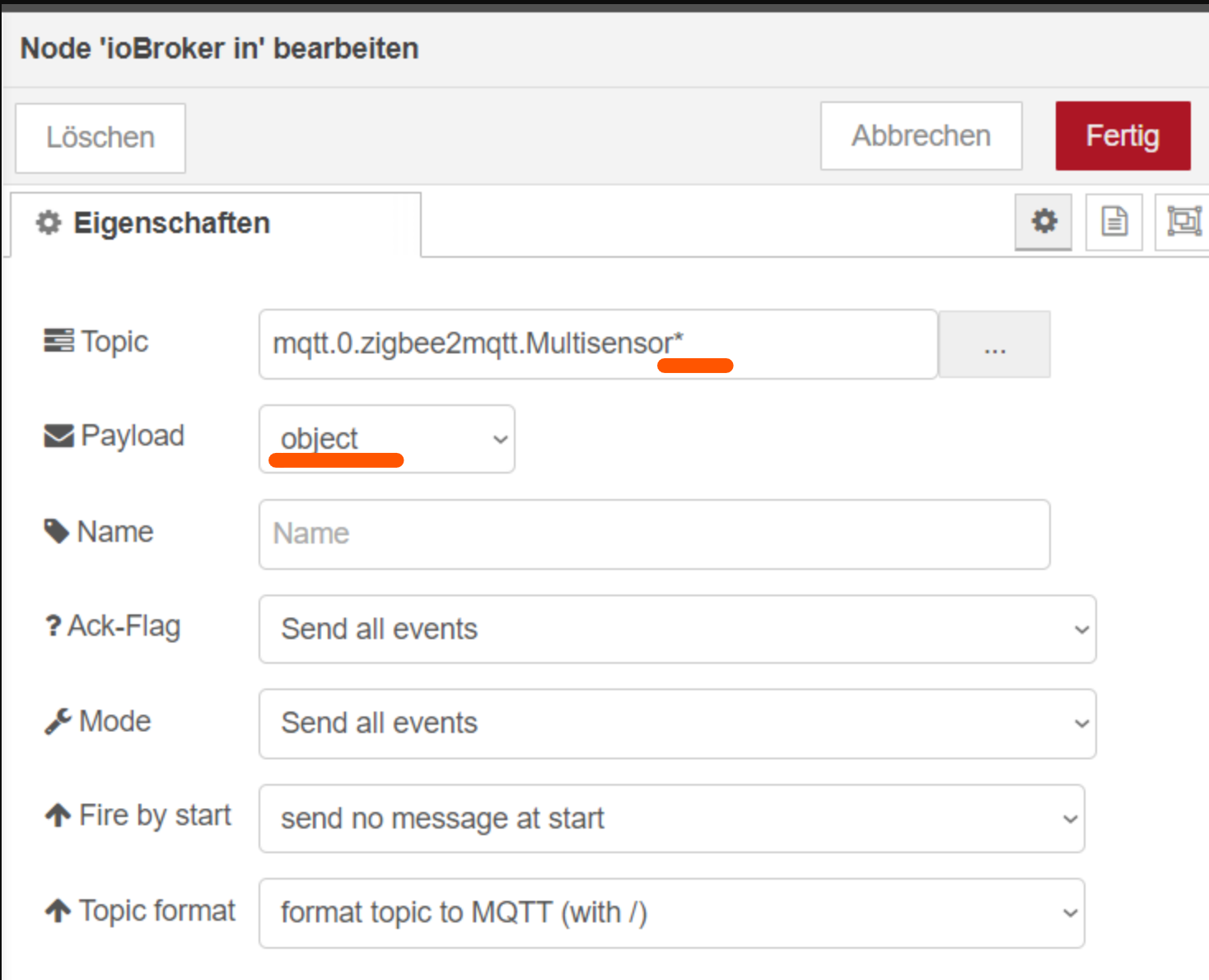Image resolution: width=1209 pixels, height=980 pixels.
Task: Click the Topic format arrow icon
Action: tap(58, 911)
